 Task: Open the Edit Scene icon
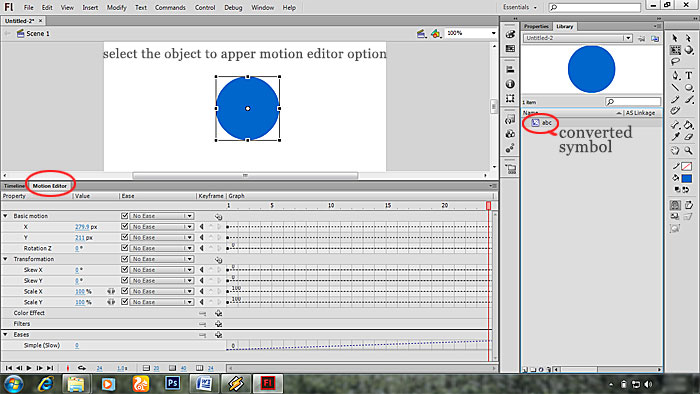[x=421, y=33]
